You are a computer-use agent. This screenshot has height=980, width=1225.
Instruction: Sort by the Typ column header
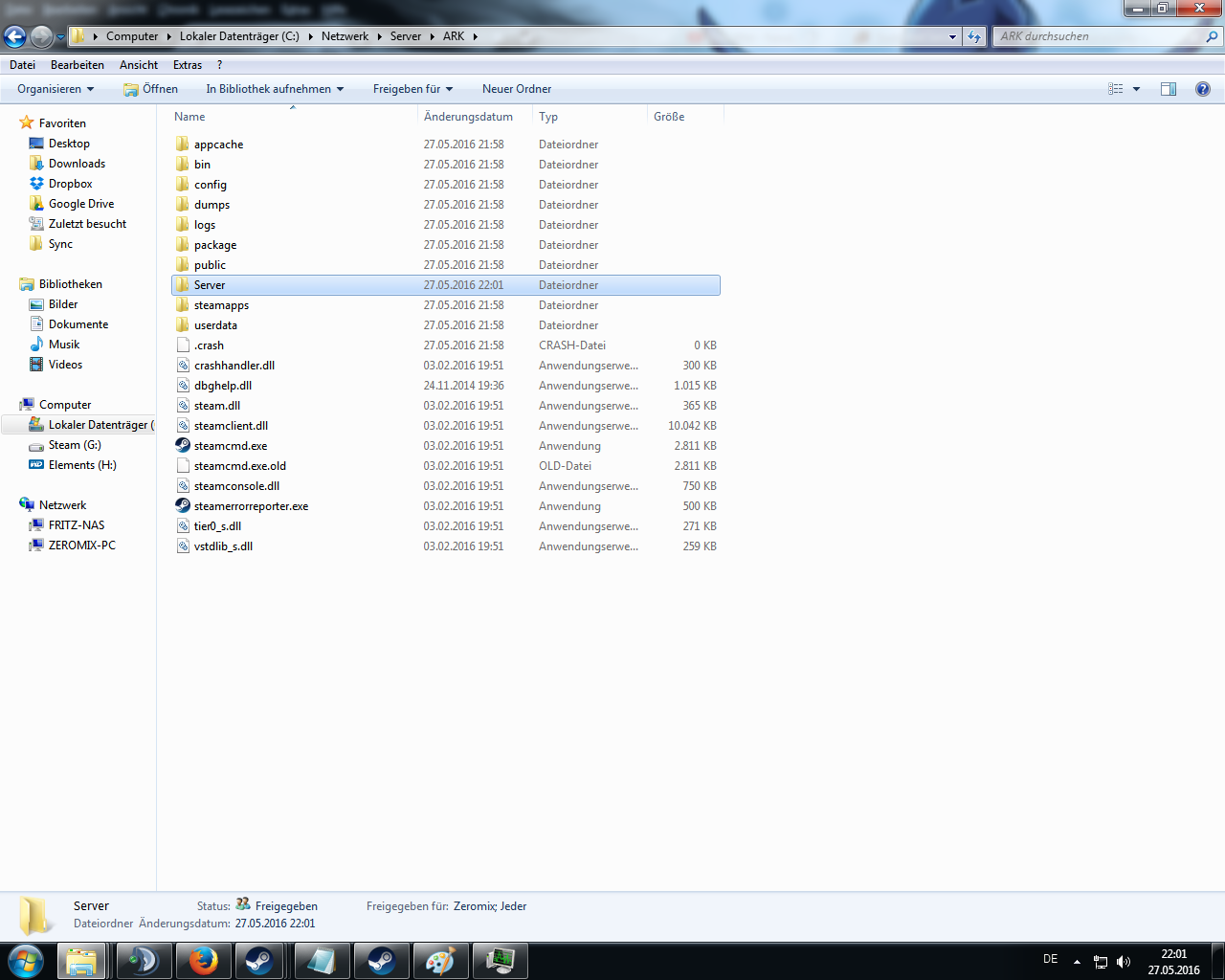590,117
